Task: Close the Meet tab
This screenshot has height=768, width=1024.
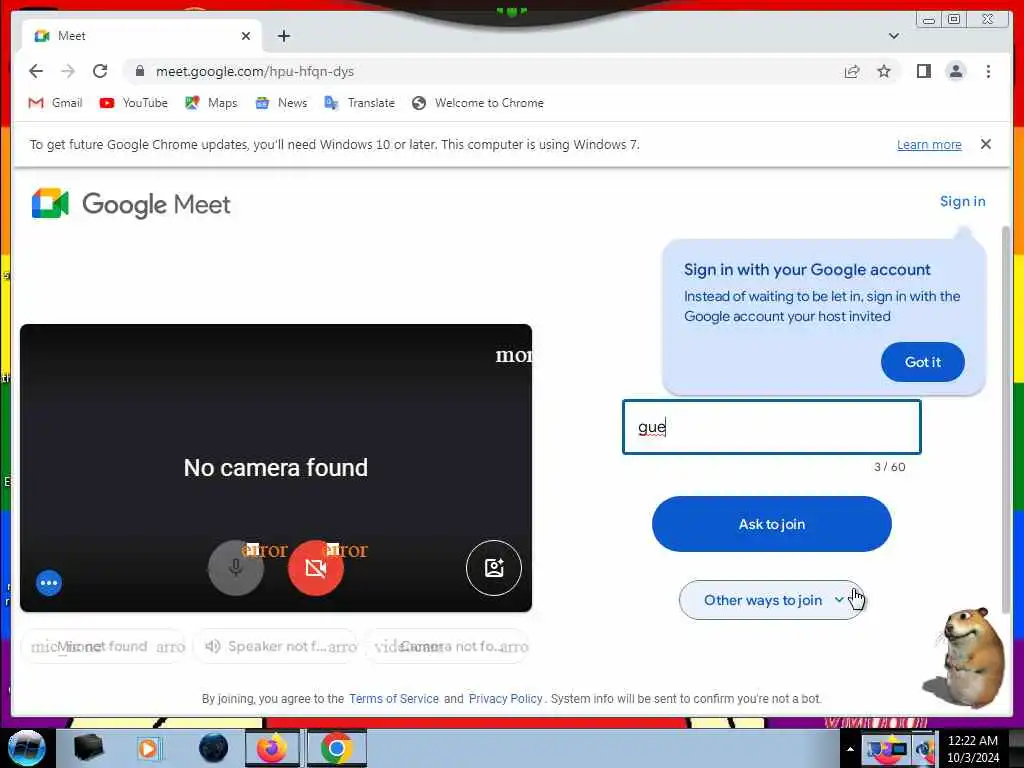Action: pyautogui.click(x=246, y=36)
